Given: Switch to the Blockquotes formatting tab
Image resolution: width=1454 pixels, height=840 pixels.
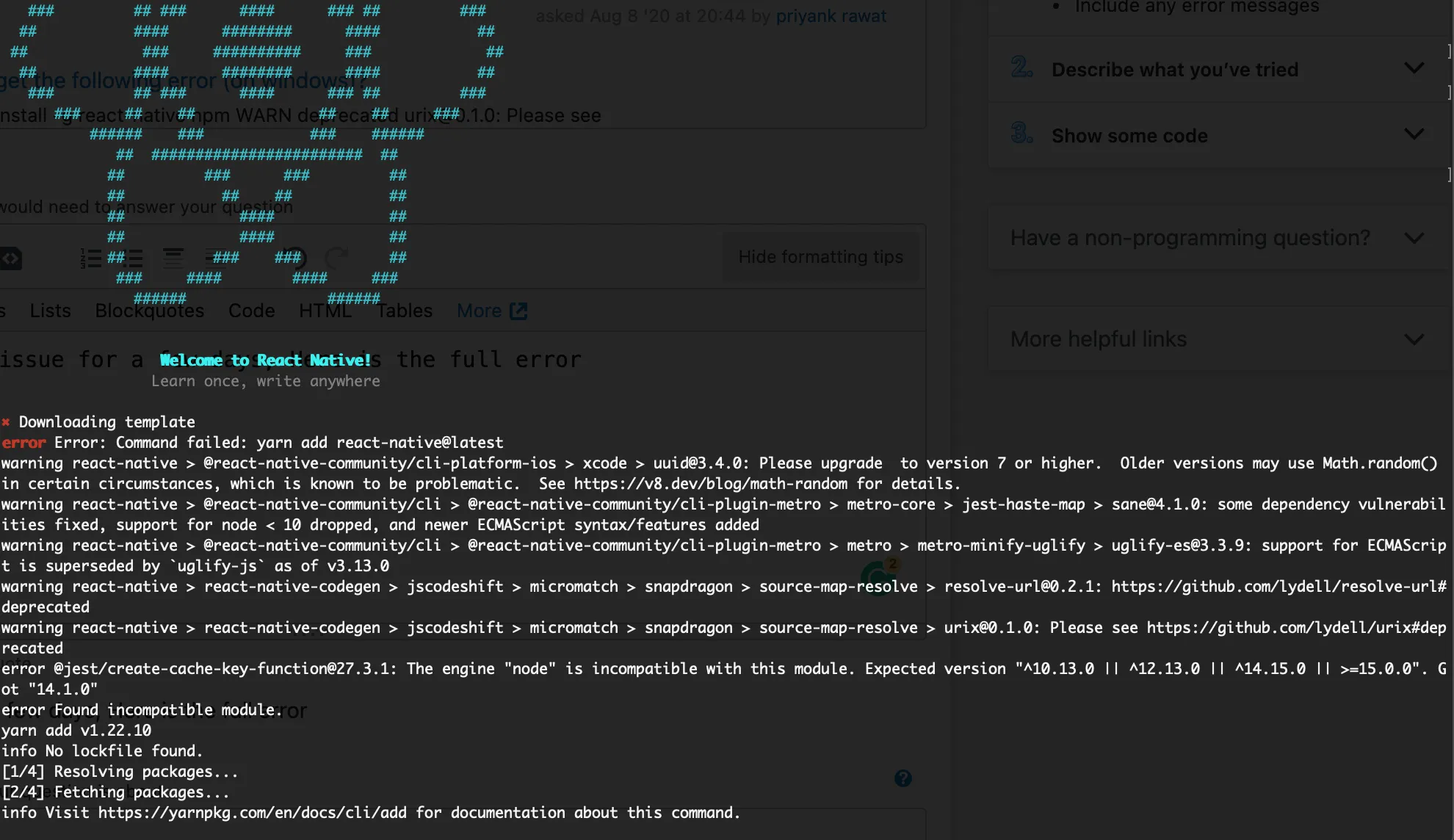Looking at the screenshot, I should [x=149, y=311].
